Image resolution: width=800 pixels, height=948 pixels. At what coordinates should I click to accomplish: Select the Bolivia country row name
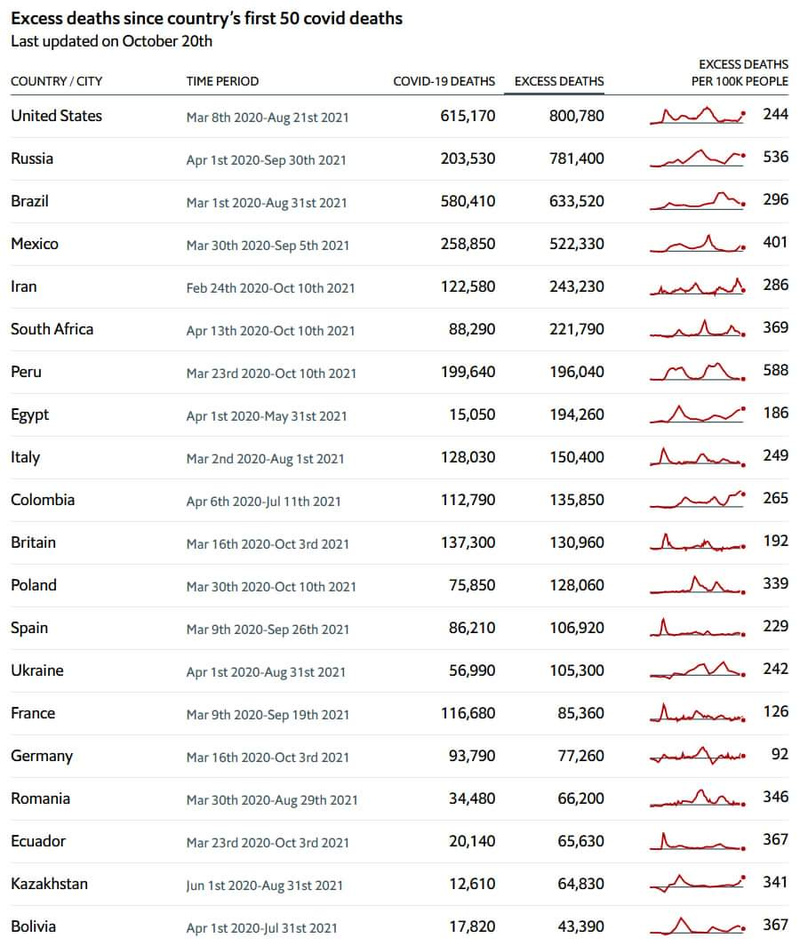34,927
